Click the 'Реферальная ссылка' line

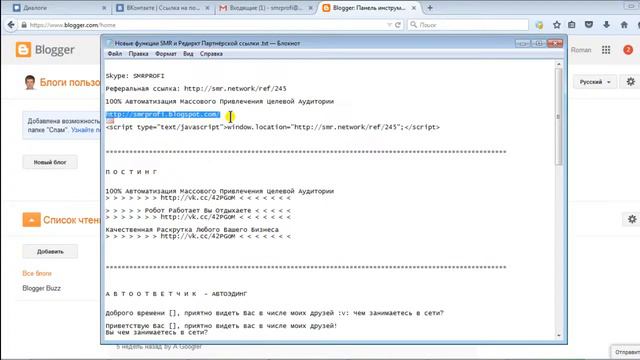(196, 89)
